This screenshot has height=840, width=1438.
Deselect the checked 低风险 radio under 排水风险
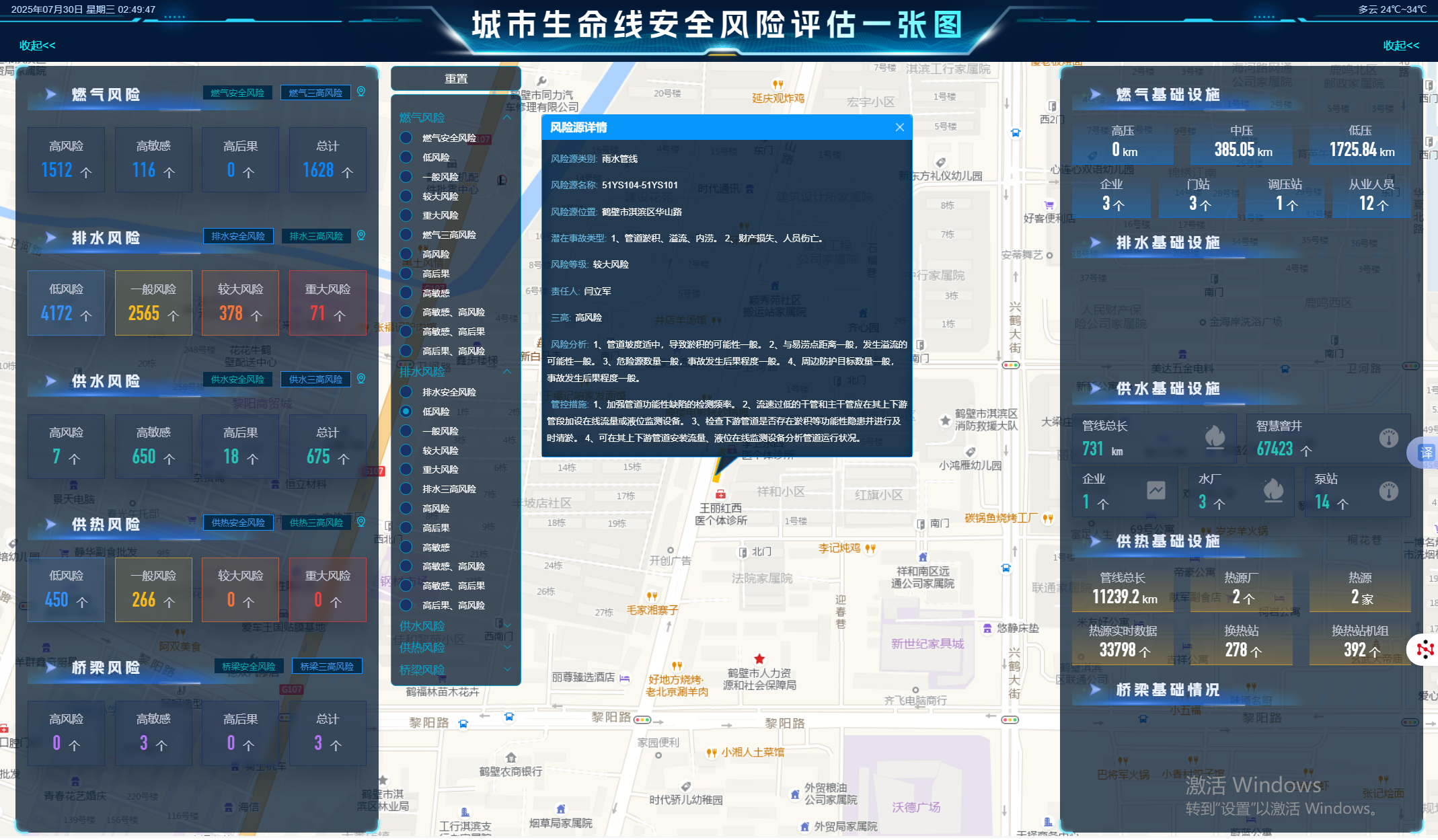[x=406, y=412]
